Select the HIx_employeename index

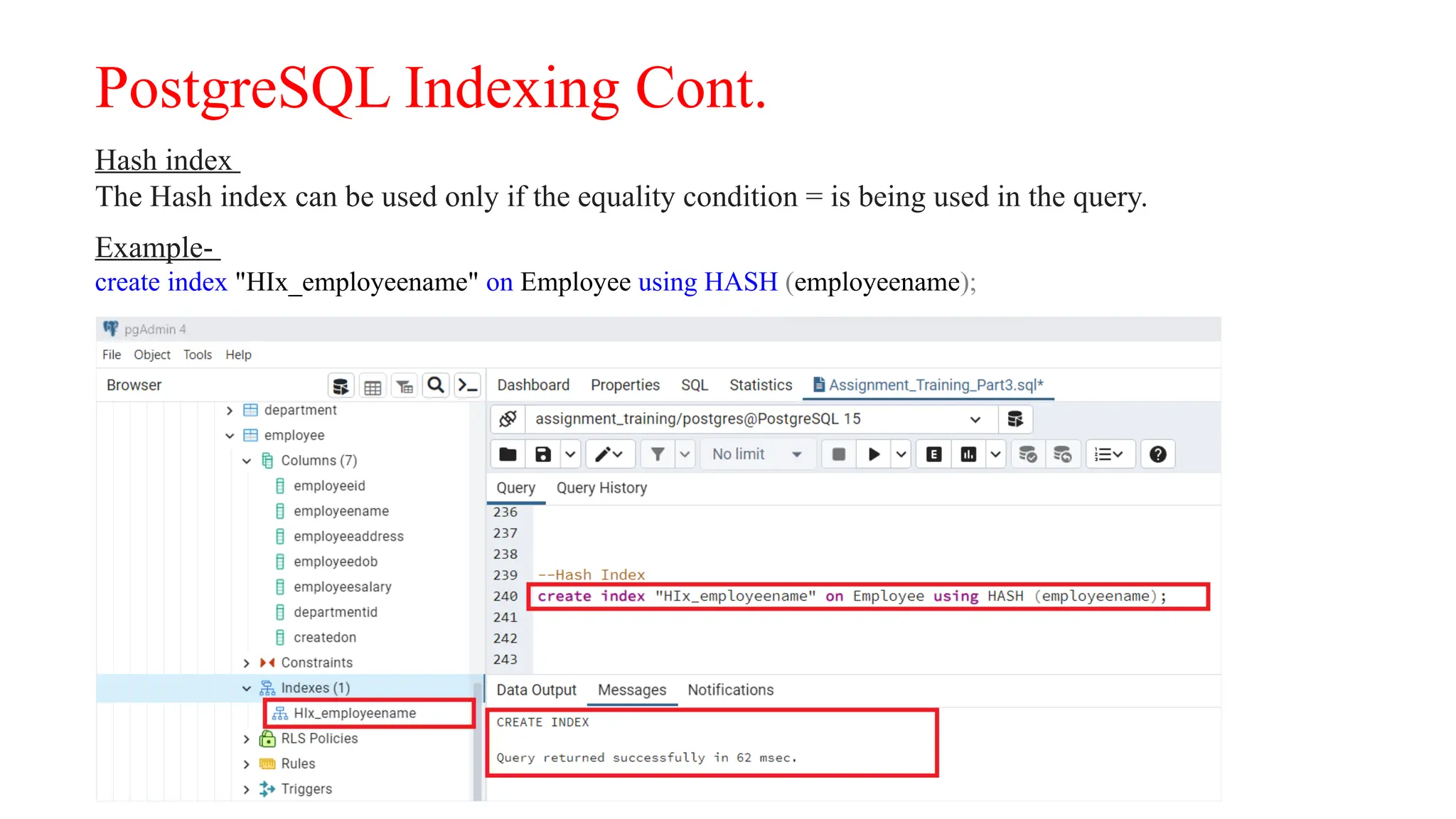[x=355, y=714]
